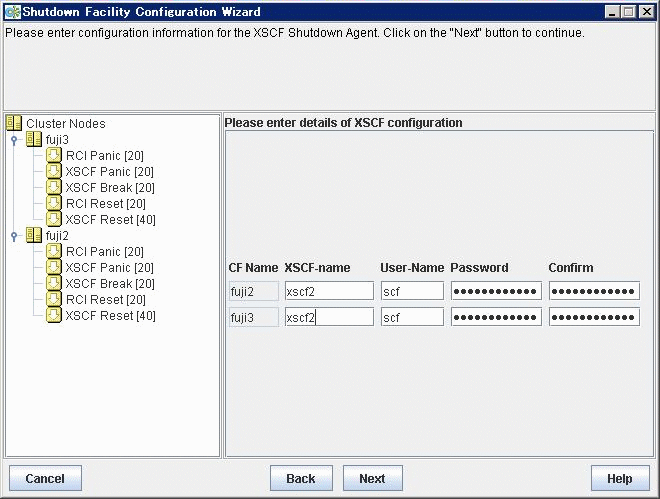This screenshot has width=660, height=499.
Task: Focus User-Name field for fuji3
Action: tap(412, 317)
